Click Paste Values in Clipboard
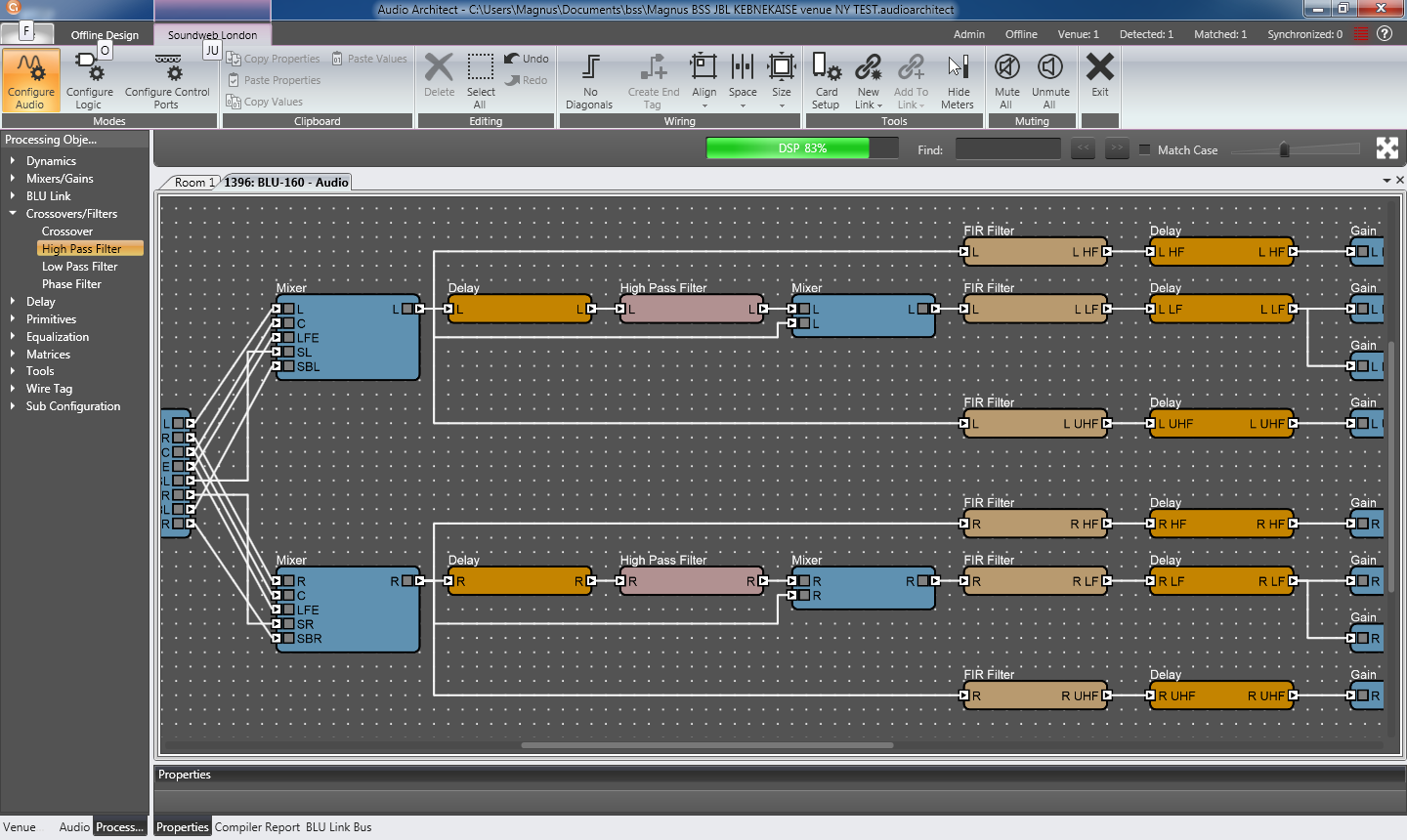The height and width of the screenshot is (840, 1407). (x=369, y=59)
